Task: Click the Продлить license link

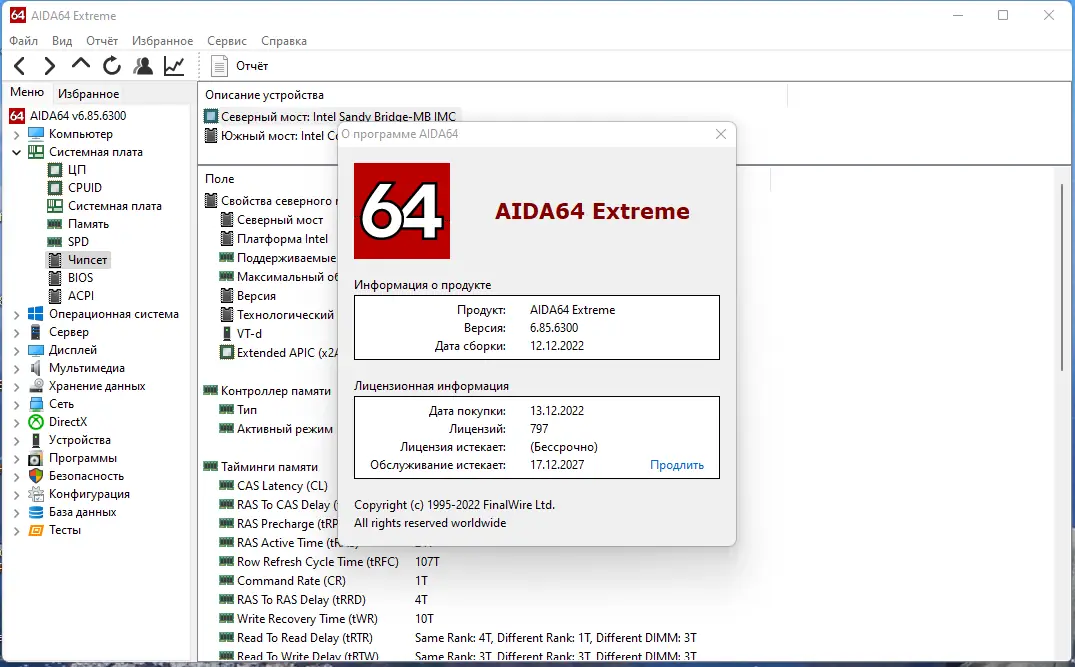Action: [678, 464]
